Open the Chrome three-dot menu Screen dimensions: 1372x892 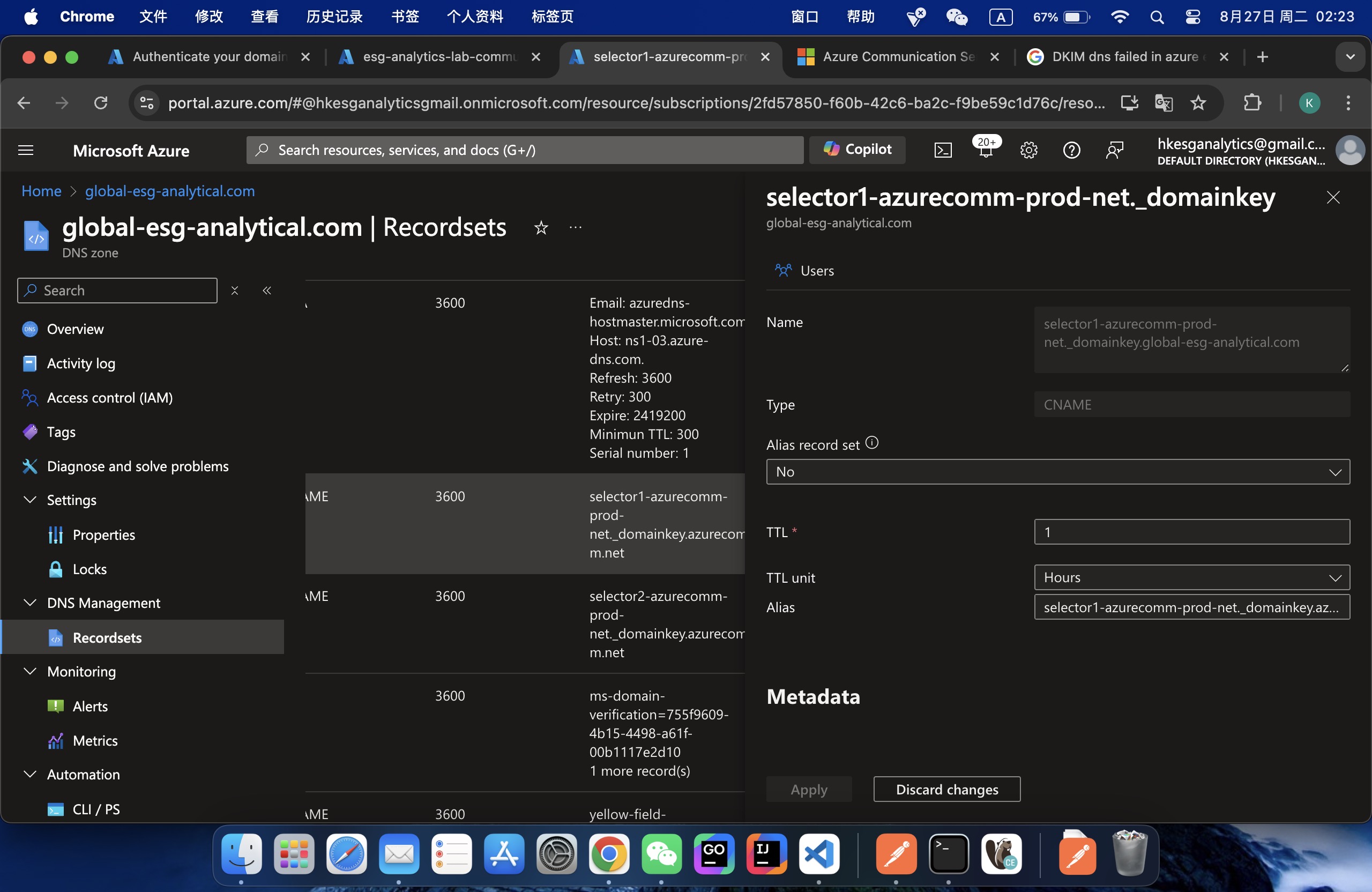(1348, 103)
